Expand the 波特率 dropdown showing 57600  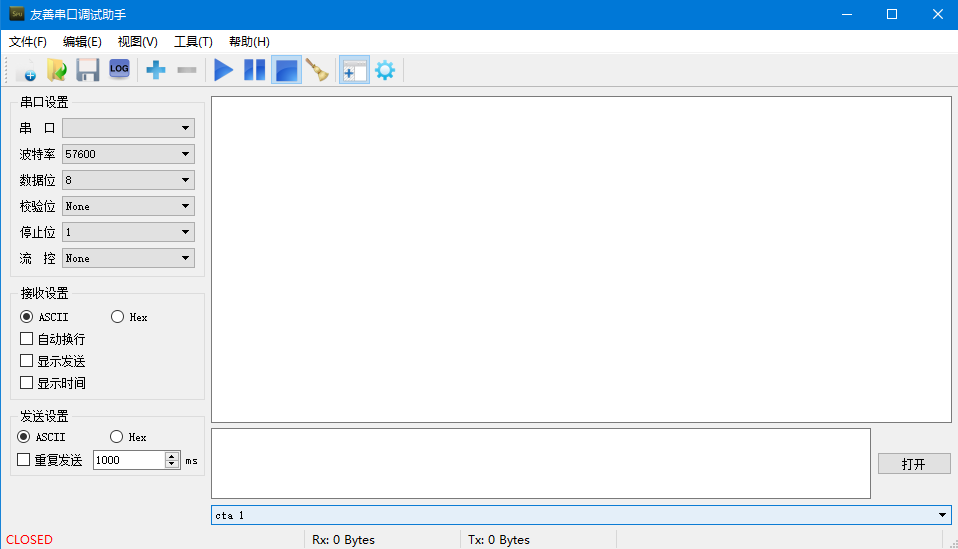tap(128, 154)
